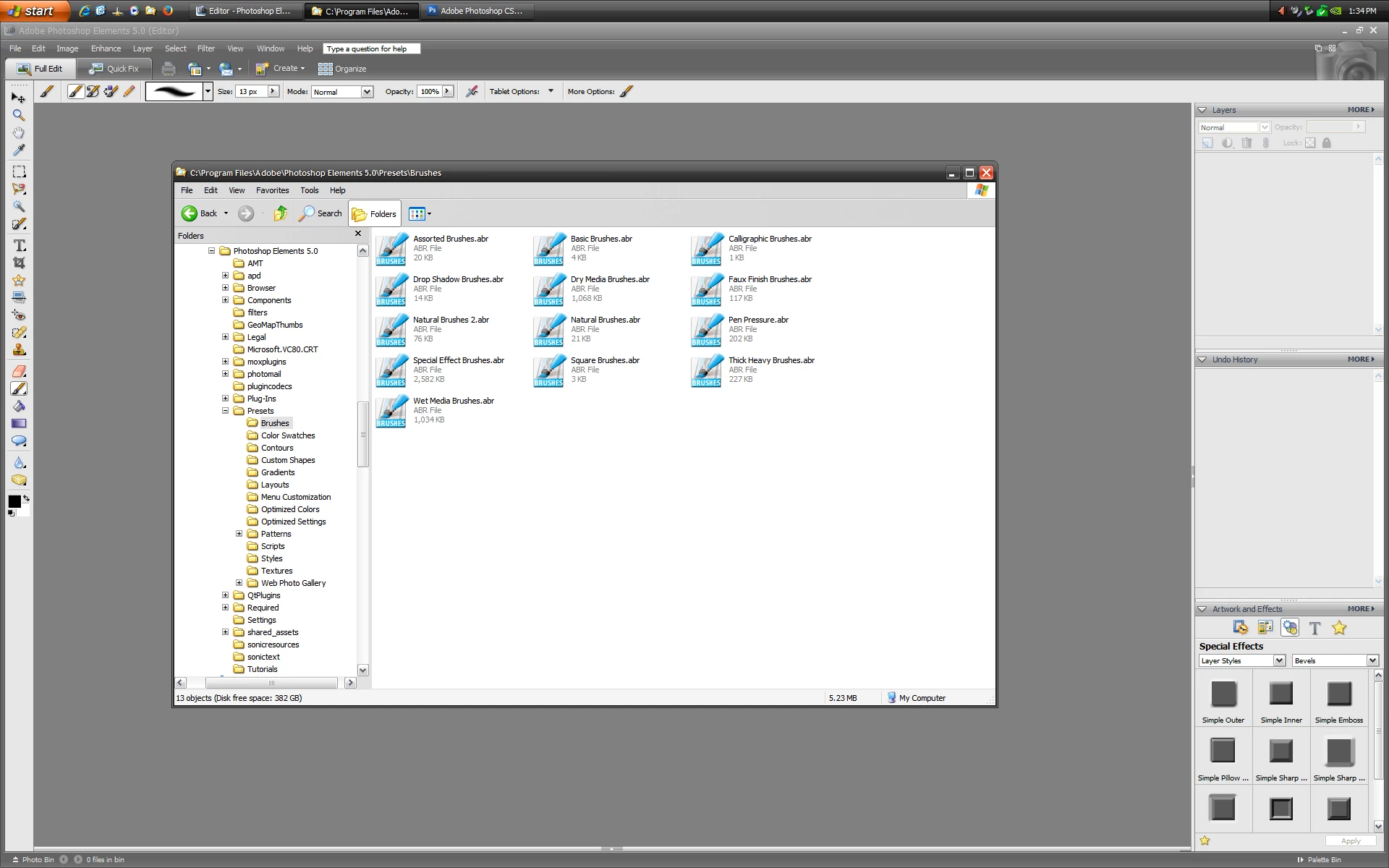Toggle Airbrush mode in options bar
The height and width of the screenshot is (868, 1389).
click(x=472, y=92)
